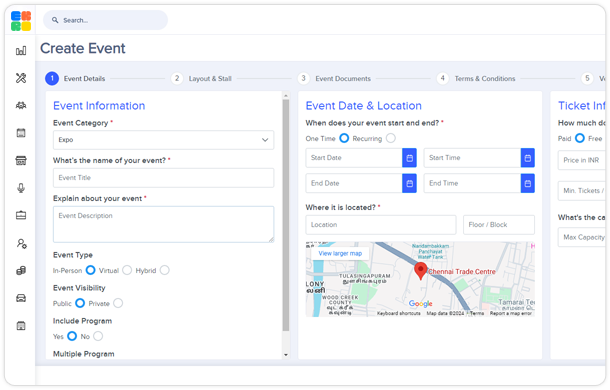This screenshot has width=610, height=390.
Task: Click Keyboard shortcuts on the map
Action: coord(398,313)
